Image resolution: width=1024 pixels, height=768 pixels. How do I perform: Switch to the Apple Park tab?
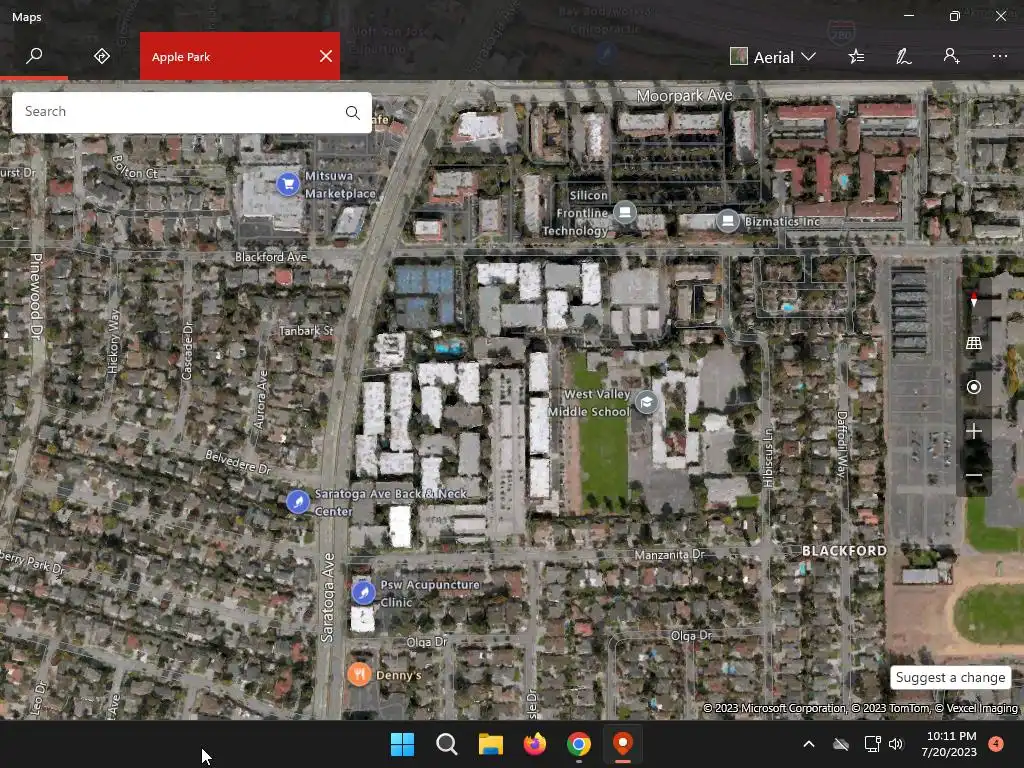tap(240, 56)
